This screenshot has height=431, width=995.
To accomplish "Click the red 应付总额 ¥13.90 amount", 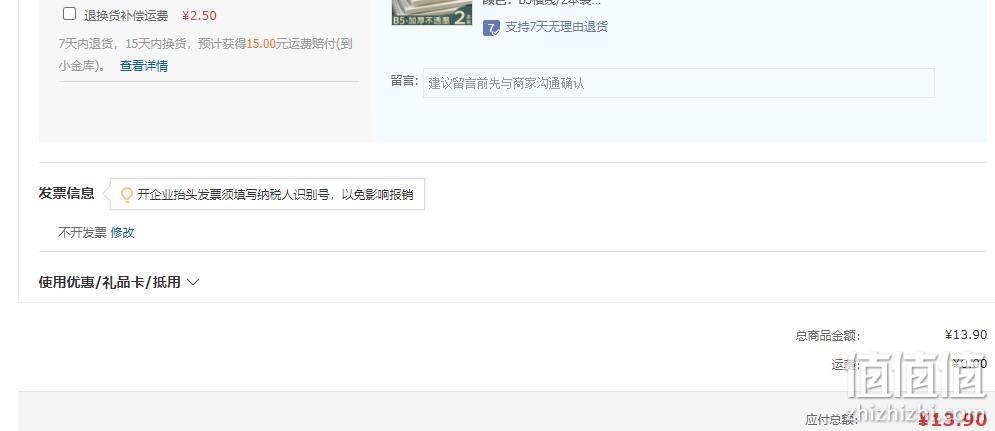I will coord(953,419).
